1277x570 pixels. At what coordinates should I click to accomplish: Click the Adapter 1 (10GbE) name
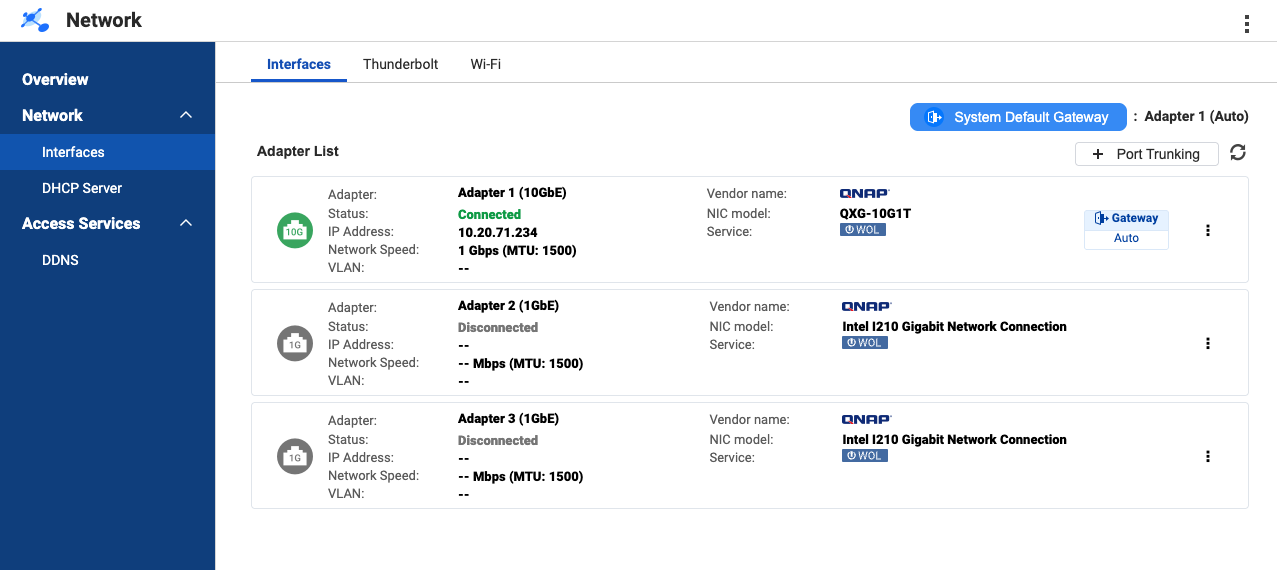512,193
